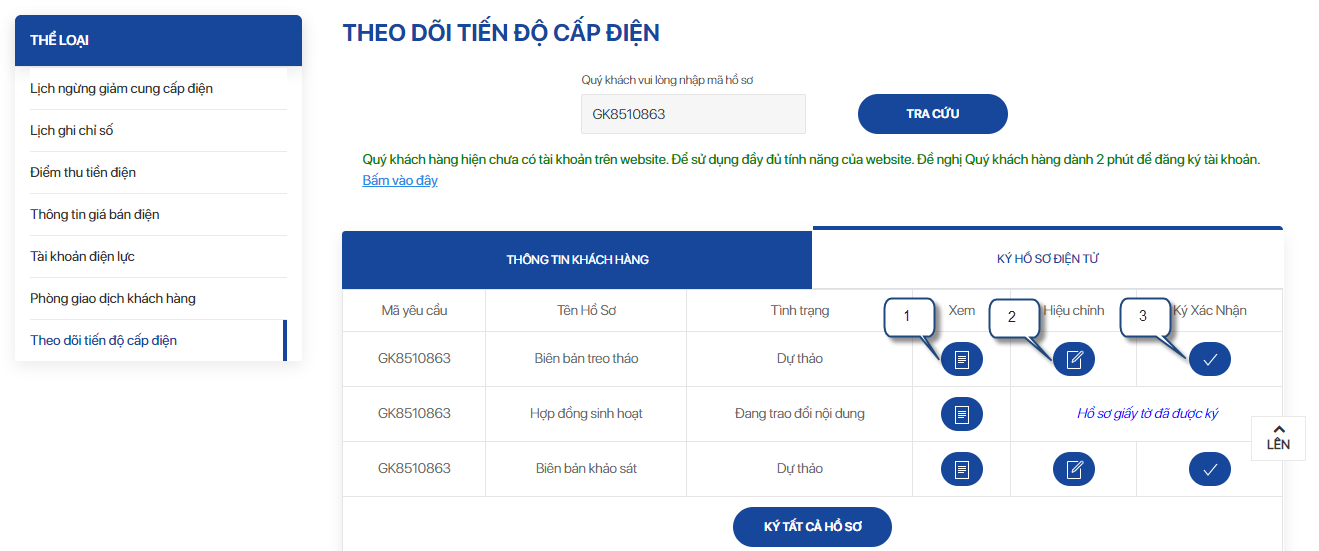
Task: Sign to confirm Biên bản treo tháo
Action: coord(1209,359)
